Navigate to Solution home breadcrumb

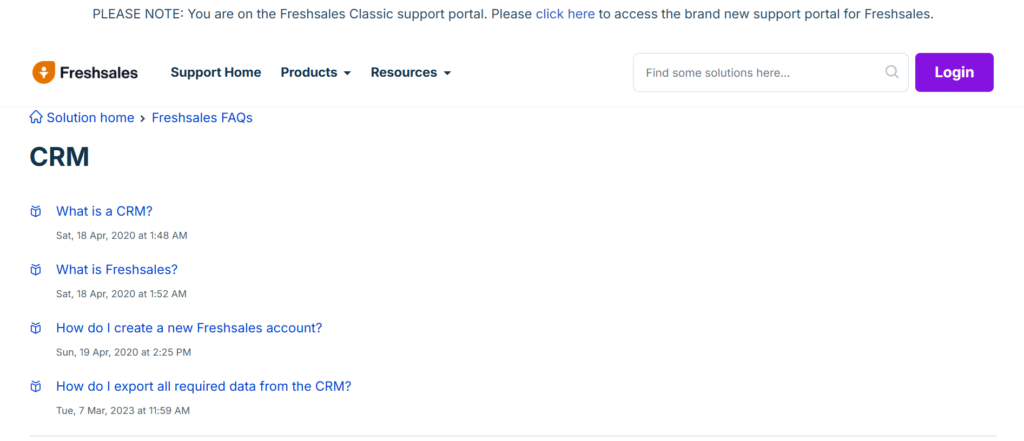tap(90, 118)
